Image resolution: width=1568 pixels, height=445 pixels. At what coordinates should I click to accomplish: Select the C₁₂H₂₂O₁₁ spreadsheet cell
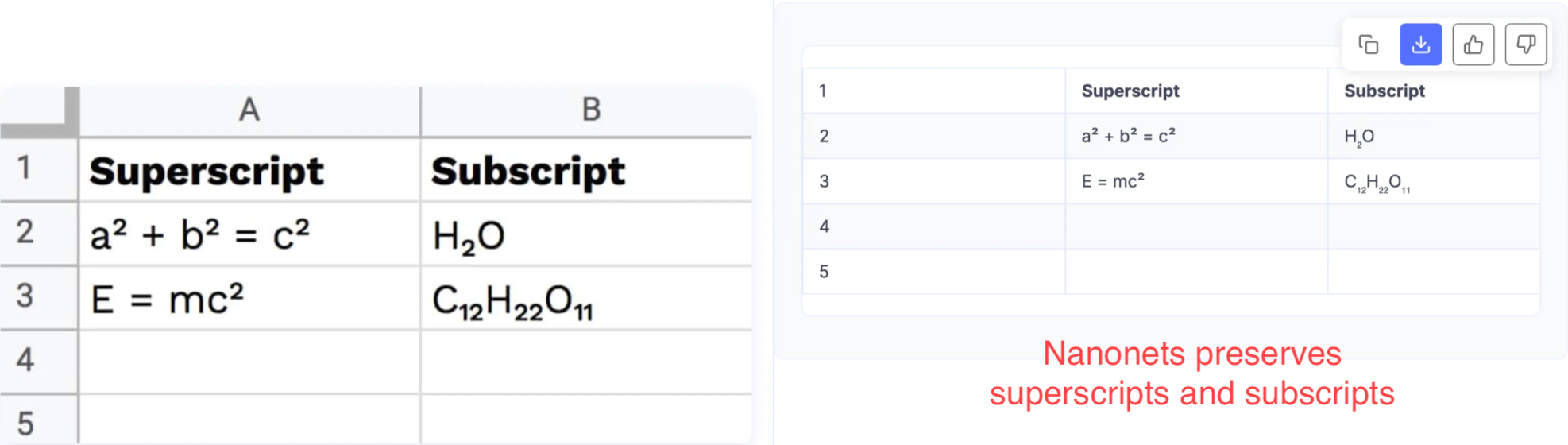[512, 302]
